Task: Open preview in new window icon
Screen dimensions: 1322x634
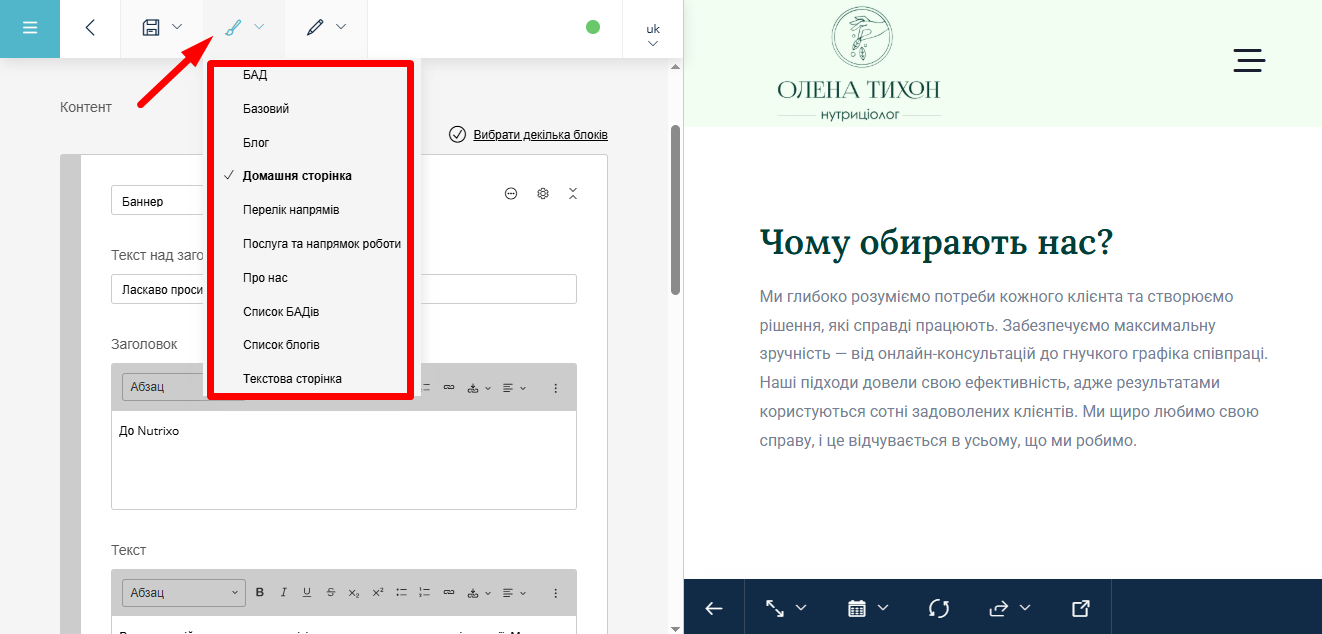Action: pyautogui.click(x=1080, y=608)
